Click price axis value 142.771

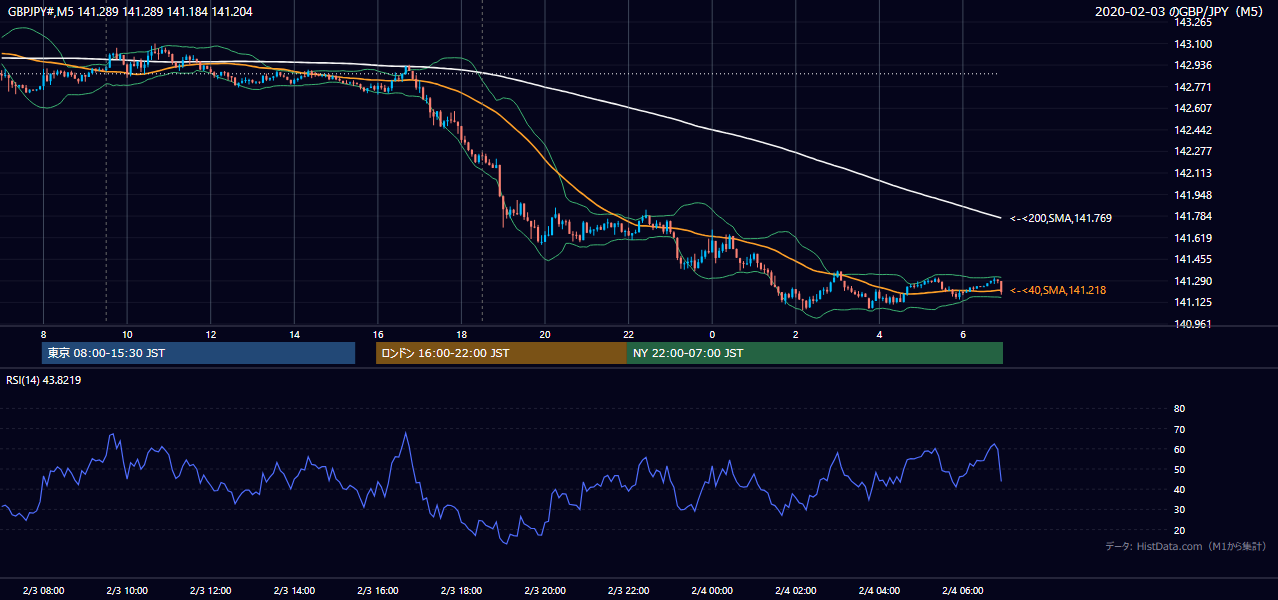click(1193, 87)
